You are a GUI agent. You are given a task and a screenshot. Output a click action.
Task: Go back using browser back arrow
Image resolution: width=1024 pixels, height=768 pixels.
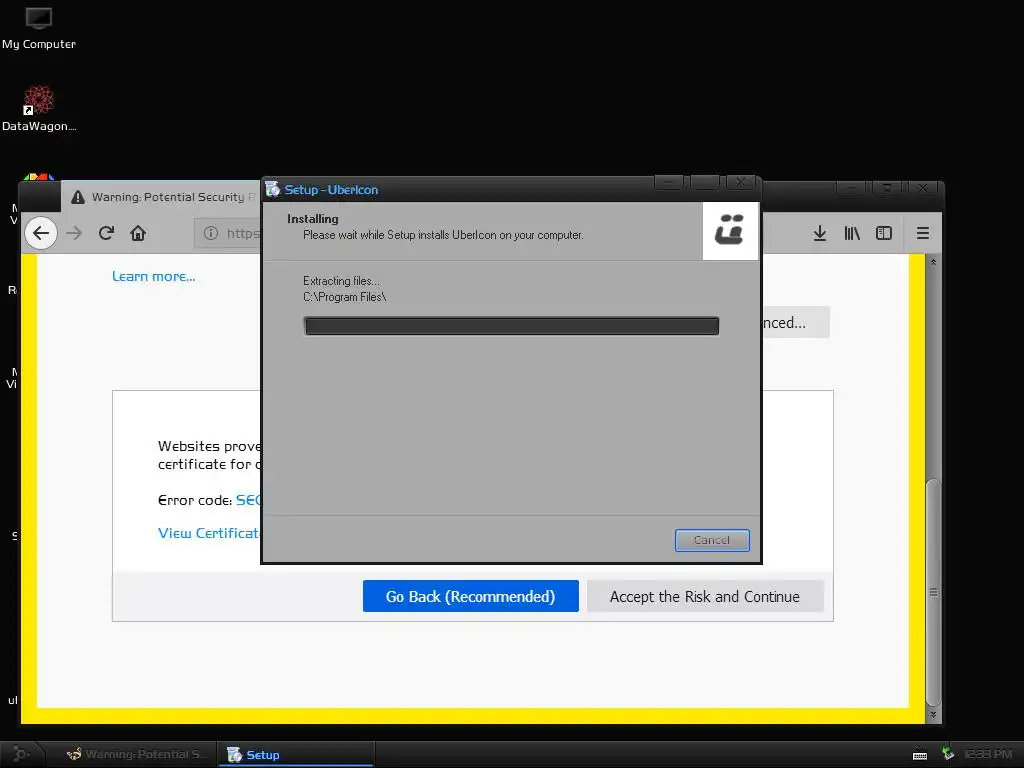[41, 233]
